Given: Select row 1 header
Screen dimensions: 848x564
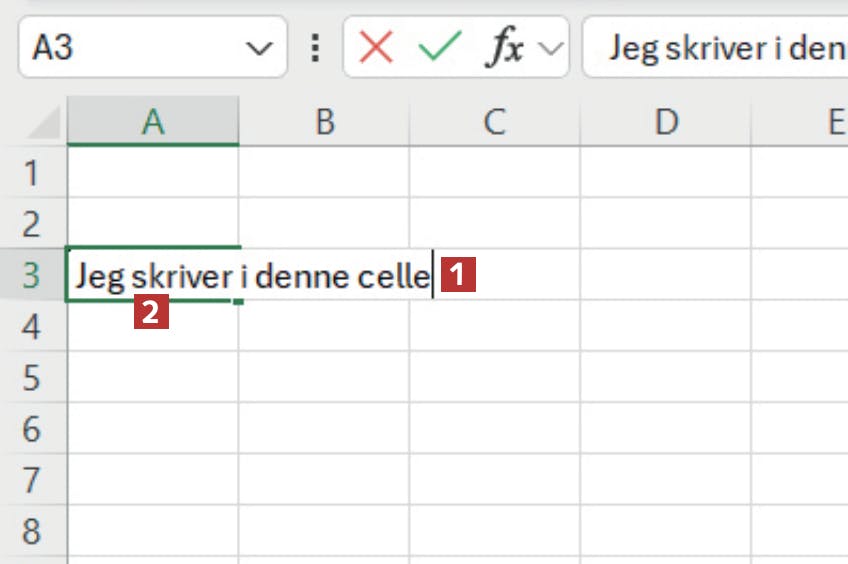Looking at the screenshot, I should pos(30,173).
